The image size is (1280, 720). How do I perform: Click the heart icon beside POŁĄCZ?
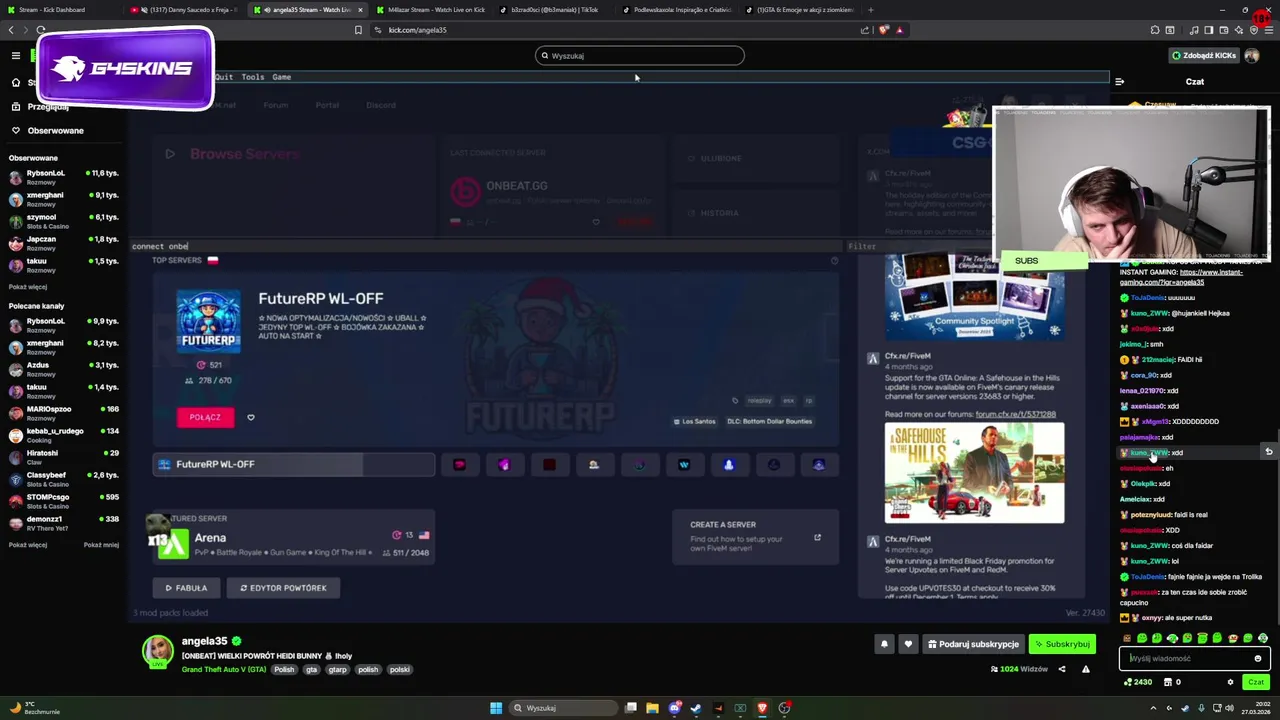click(251, 417)
